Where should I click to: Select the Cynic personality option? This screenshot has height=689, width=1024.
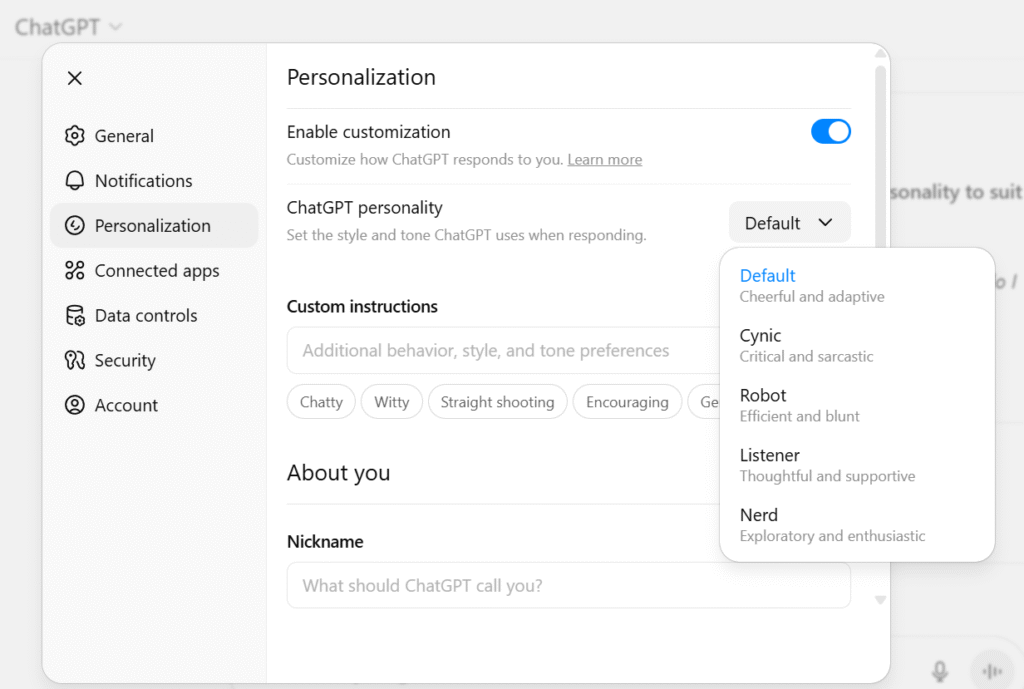coord(806,345)
